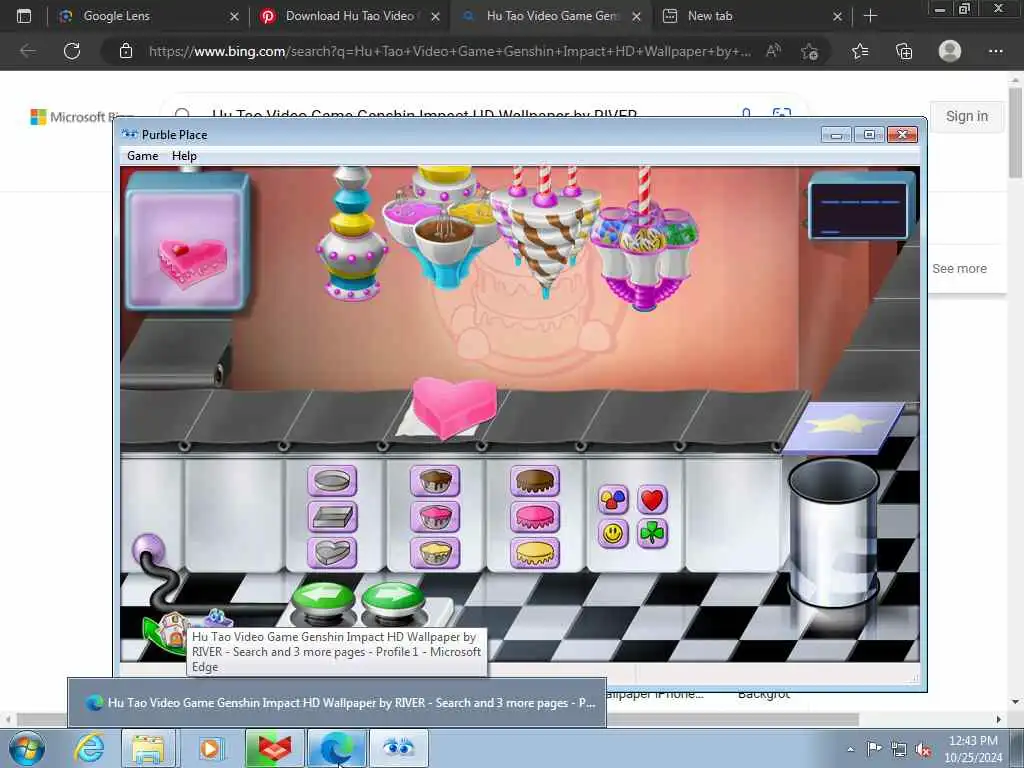Refresh the Bing page

pos(72,51)
